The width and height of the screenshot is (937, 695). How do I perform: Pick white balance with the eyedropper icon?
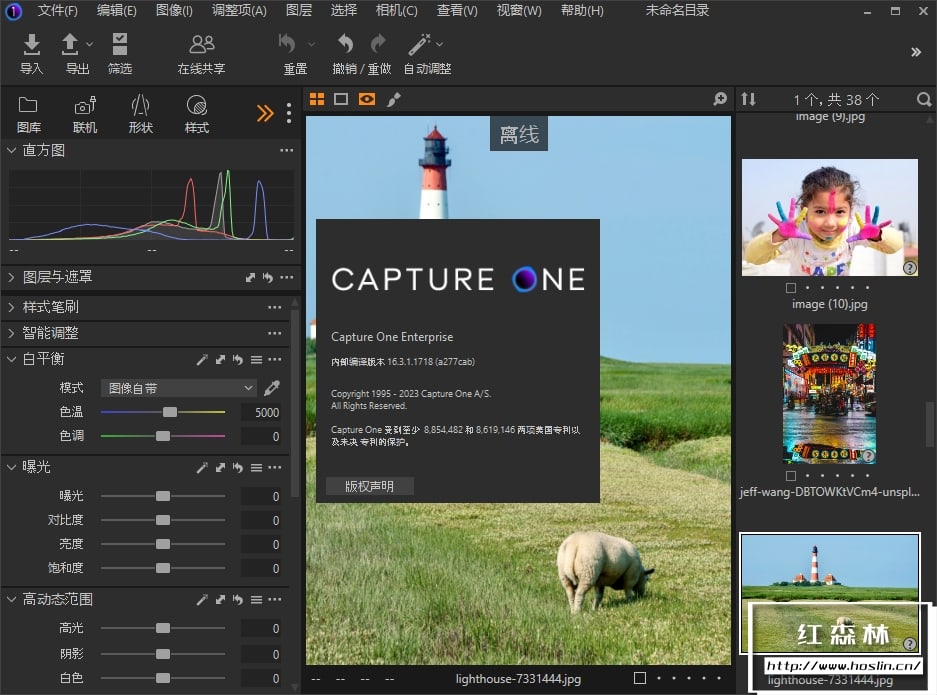point(271,388)
